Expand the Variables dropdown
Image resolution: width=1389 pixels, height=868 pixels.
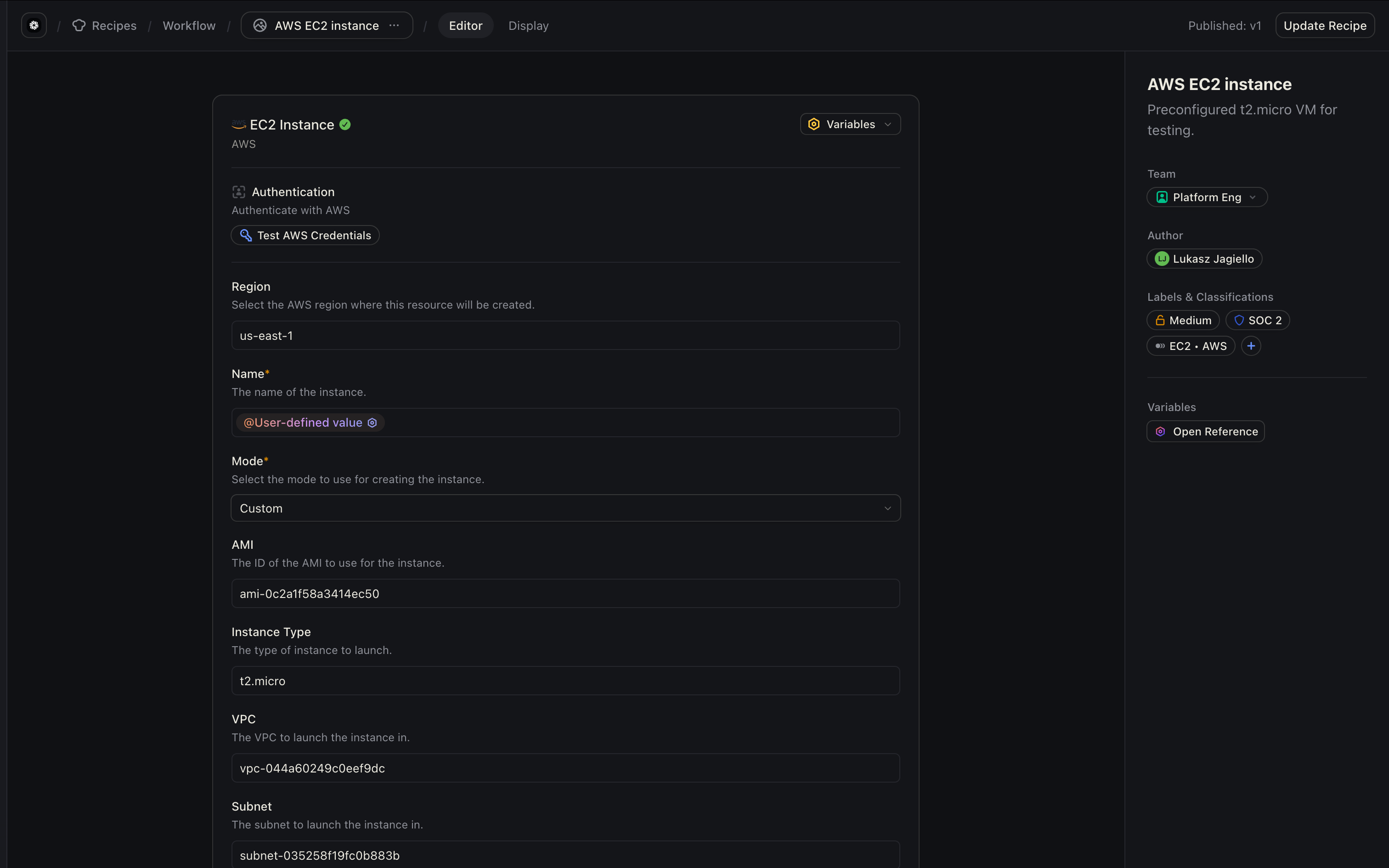pos(850,124)
